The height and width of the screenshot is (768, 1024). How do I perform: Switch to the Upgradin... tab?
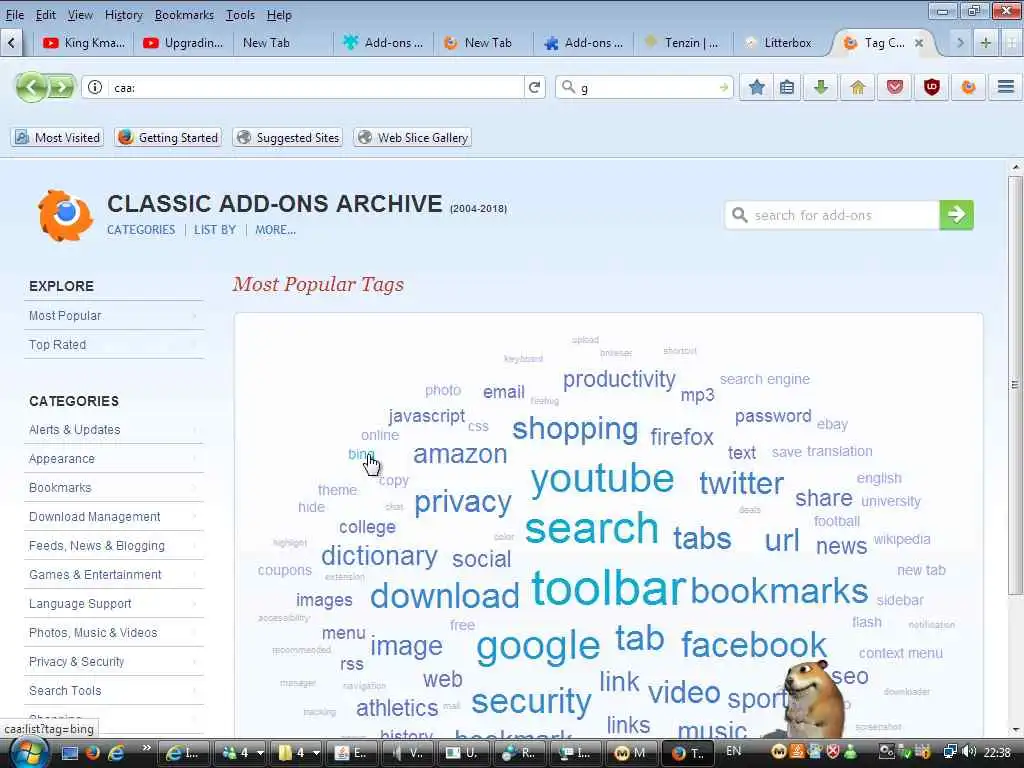tap(184, 43)
